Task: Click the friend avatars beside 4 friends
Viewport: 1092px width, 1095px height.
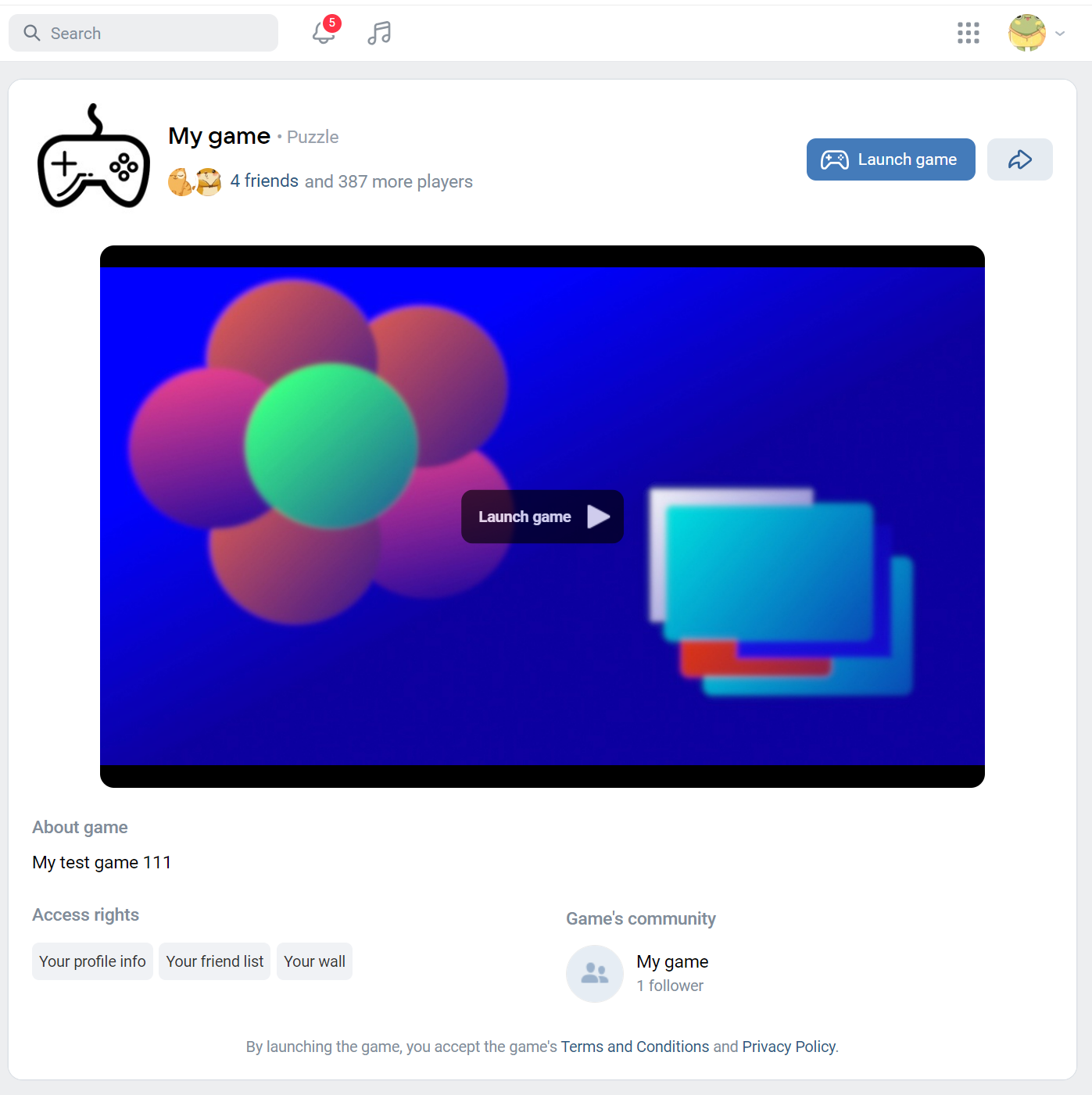Action: (x=195, y=182)
